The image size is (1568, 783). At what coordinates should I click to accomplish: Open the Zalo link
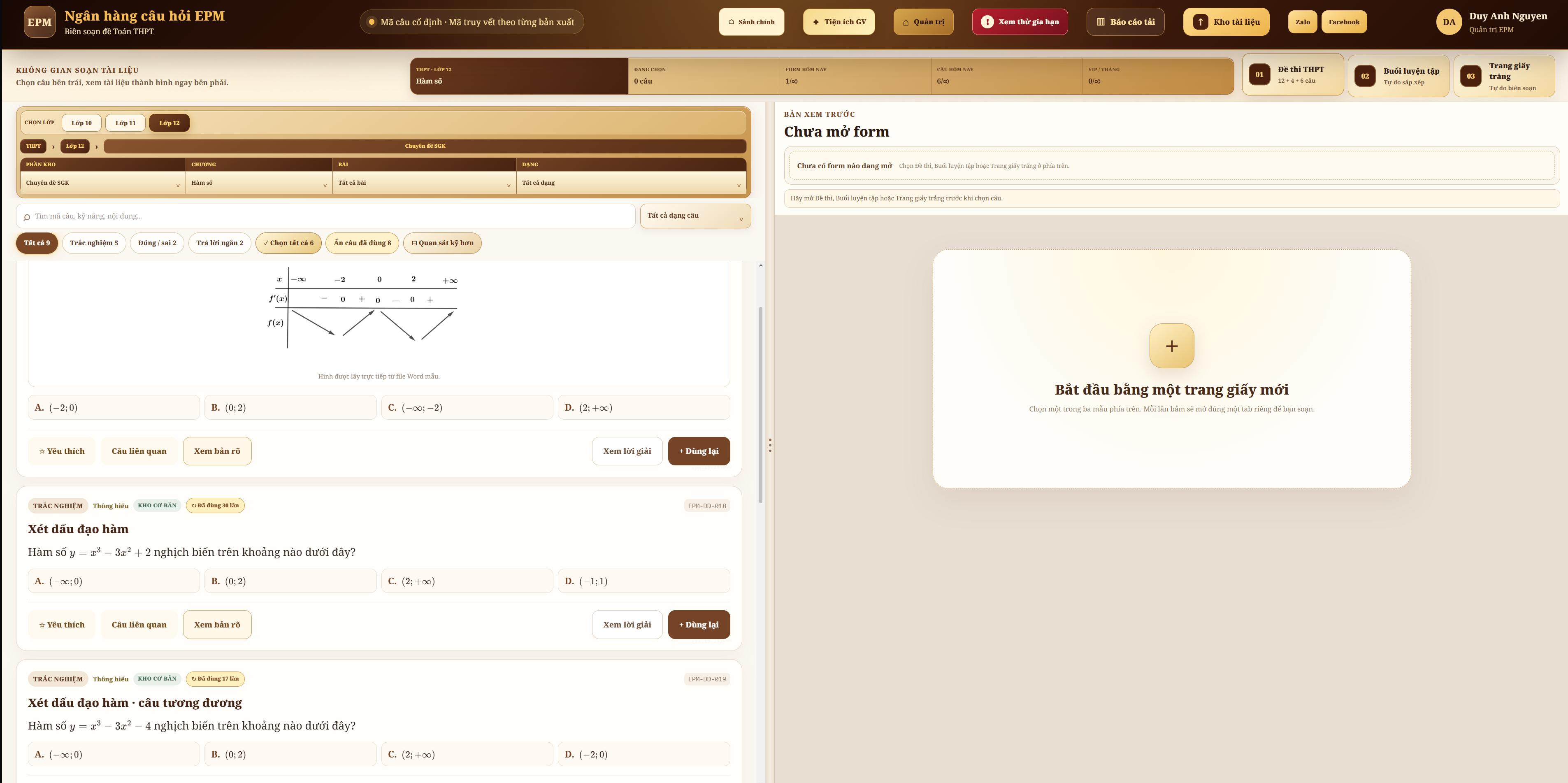pos(1303,22)
